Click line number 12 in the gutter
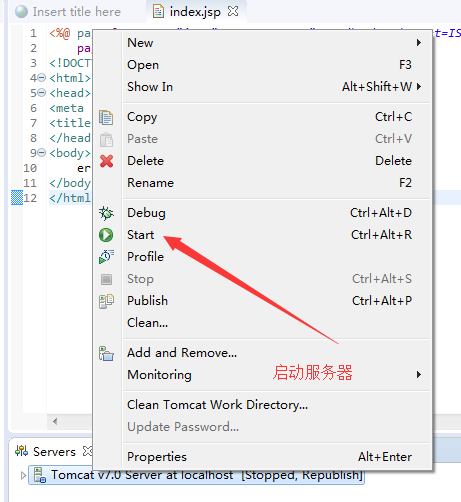 30,198
